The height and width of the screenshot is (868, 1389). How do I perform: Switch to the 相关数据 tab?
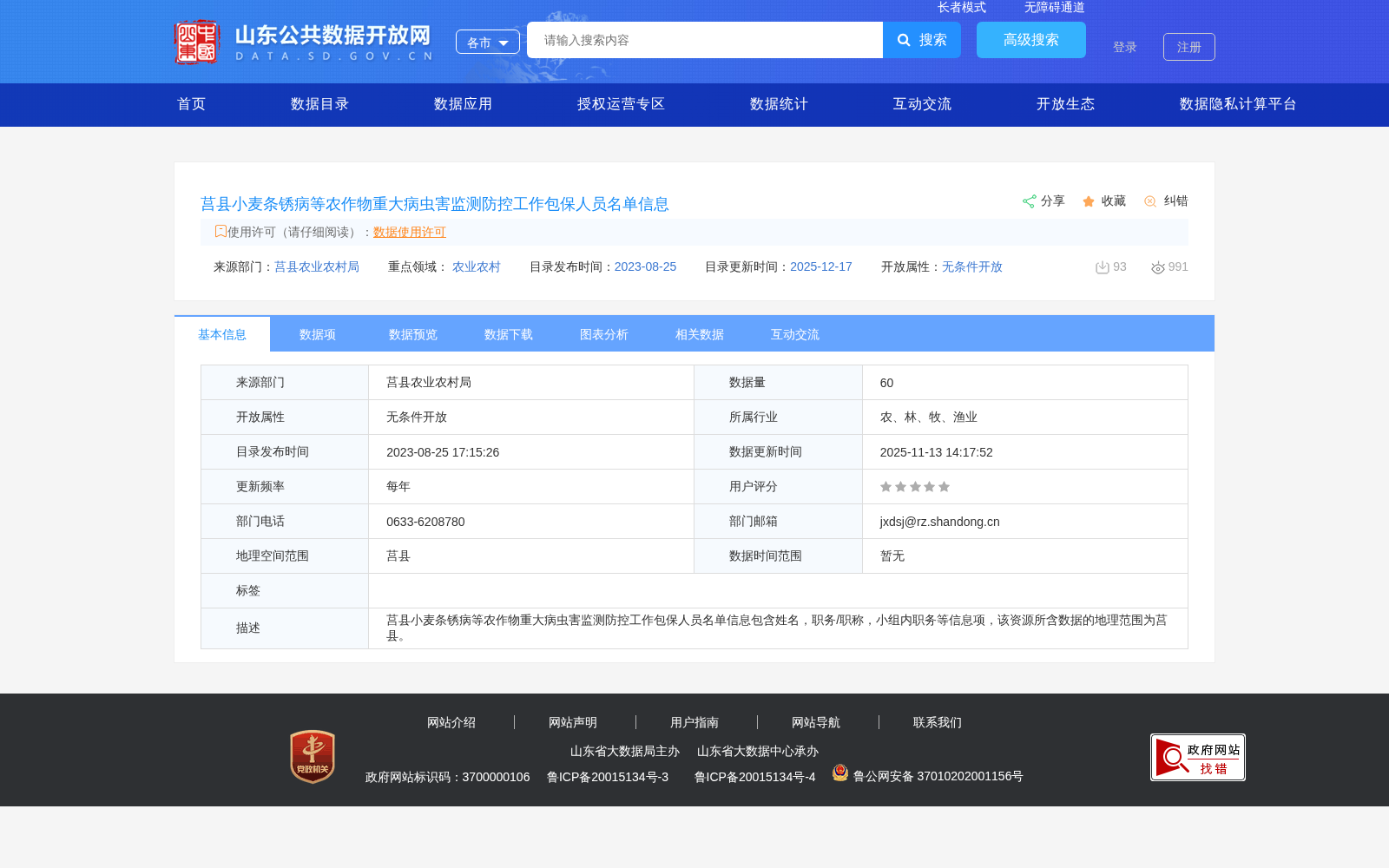coord(700,334)
